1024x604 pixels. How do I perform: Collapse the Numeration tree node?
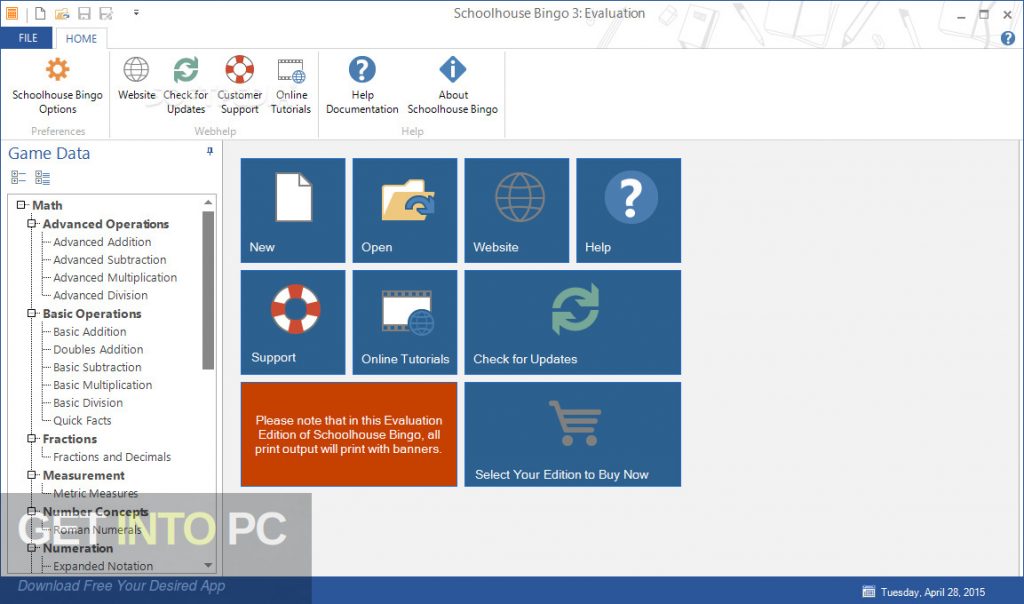(x=31, y=548)
